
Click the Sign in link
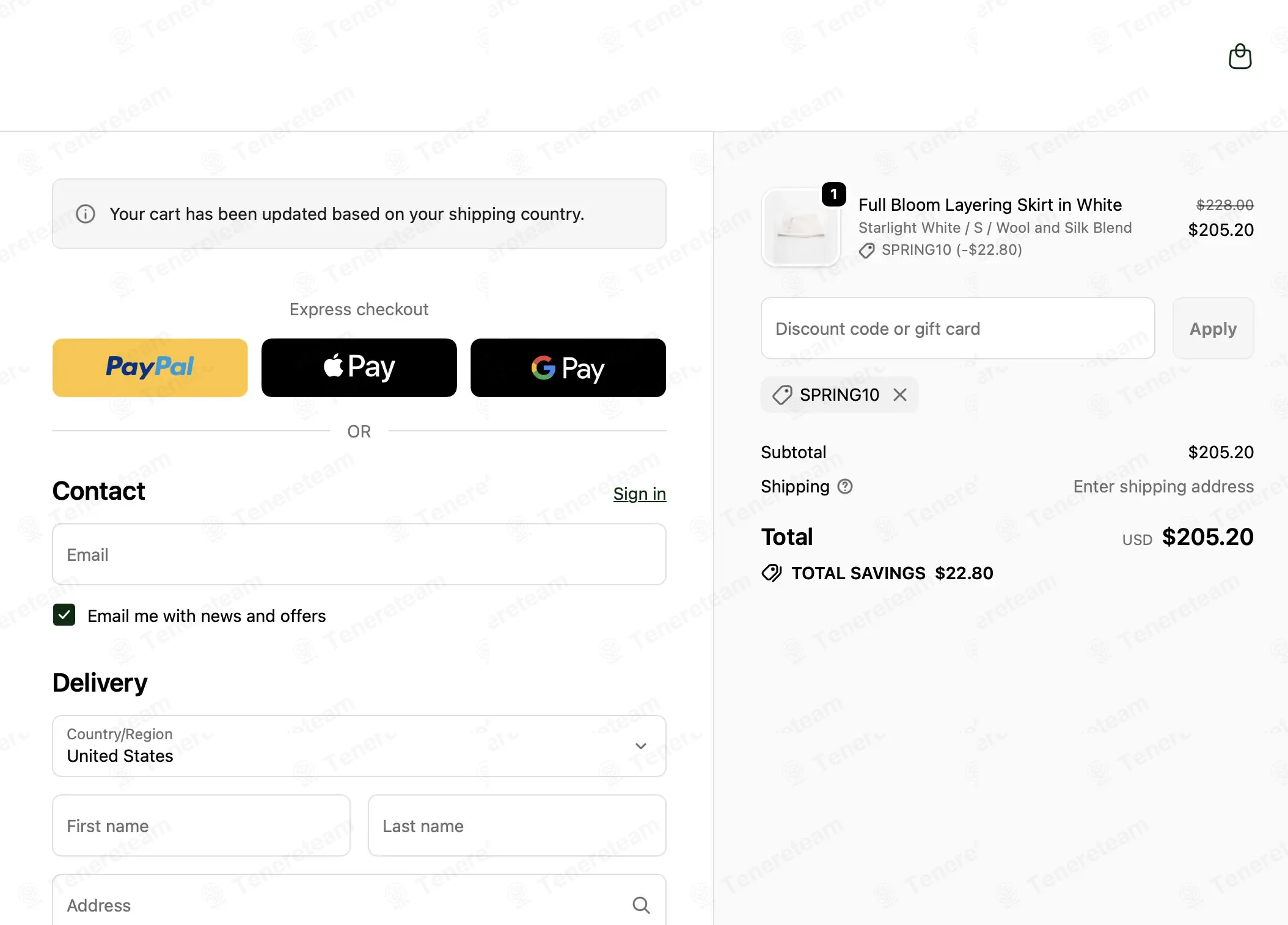pos(640,494)
